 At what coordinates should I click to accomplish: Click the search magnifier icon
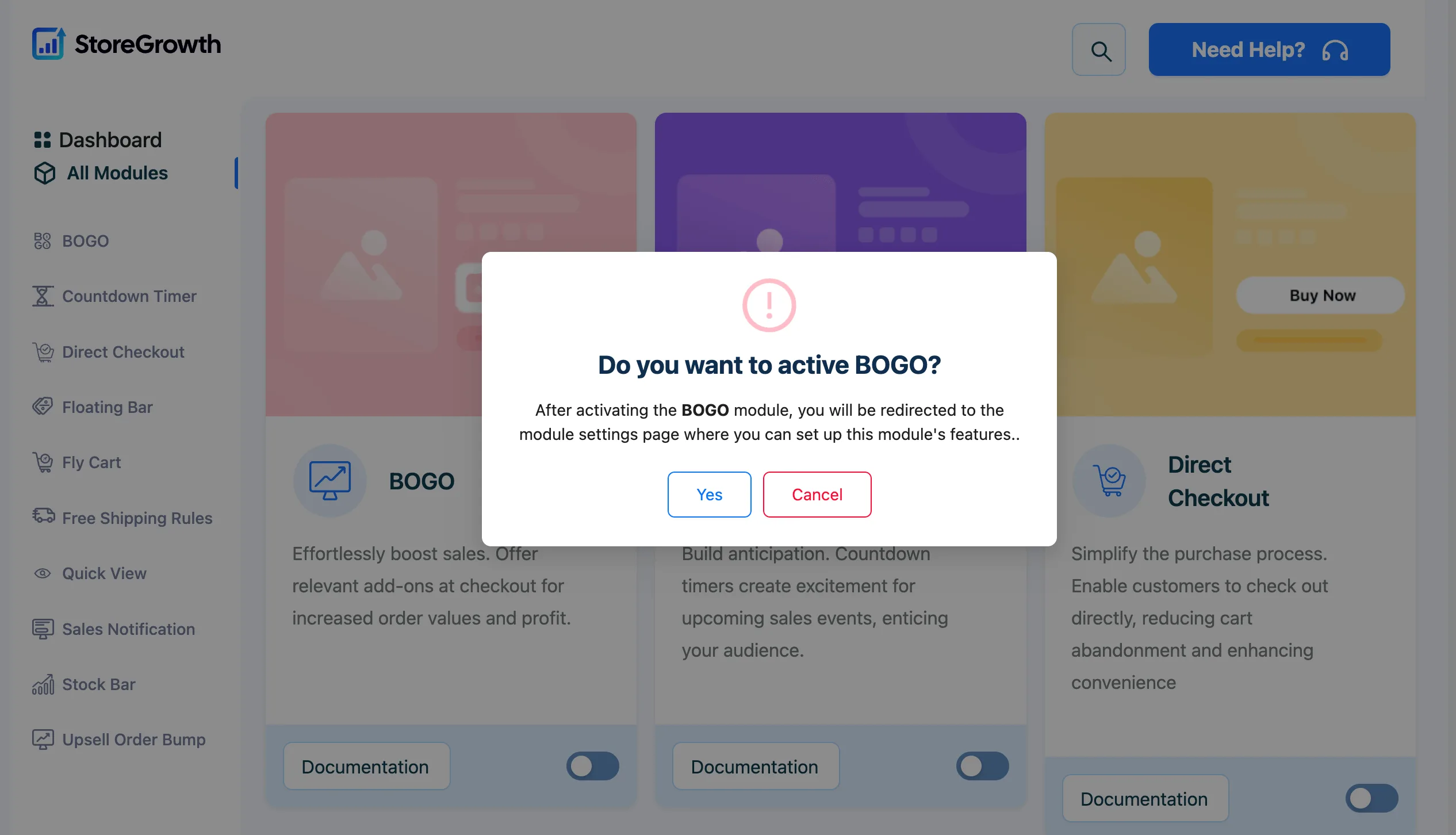[x=1099, y=50]
